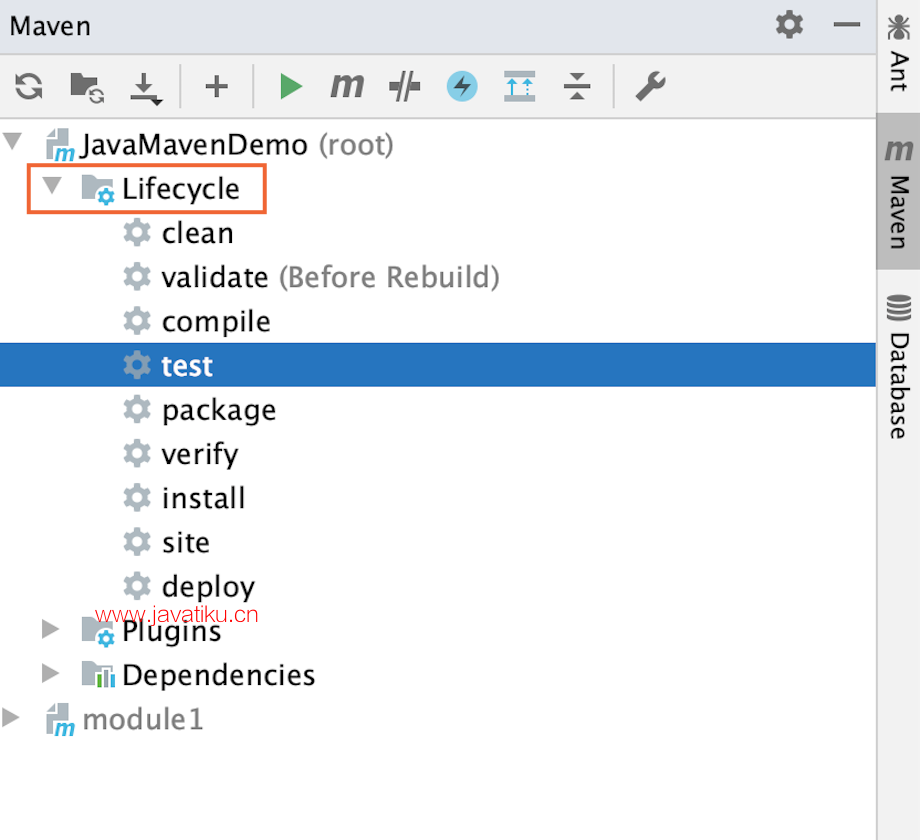920x840 pixels.
Task: Open Execute Maven Goal 'm' icon
Action: 347,86
